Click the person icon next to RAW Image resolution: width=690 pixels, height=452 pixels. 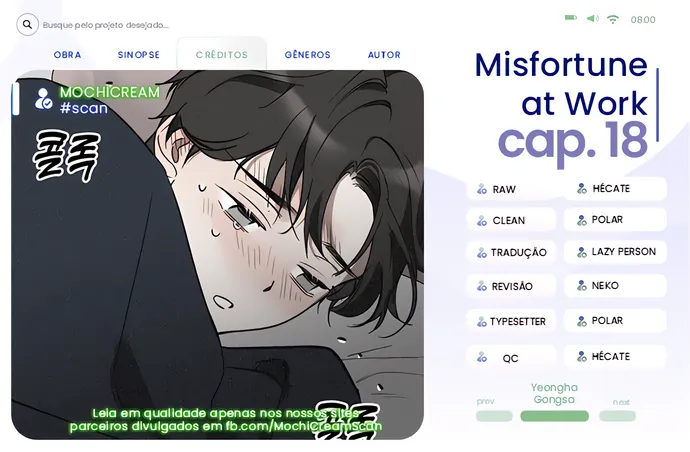click(x=481, y=189)
